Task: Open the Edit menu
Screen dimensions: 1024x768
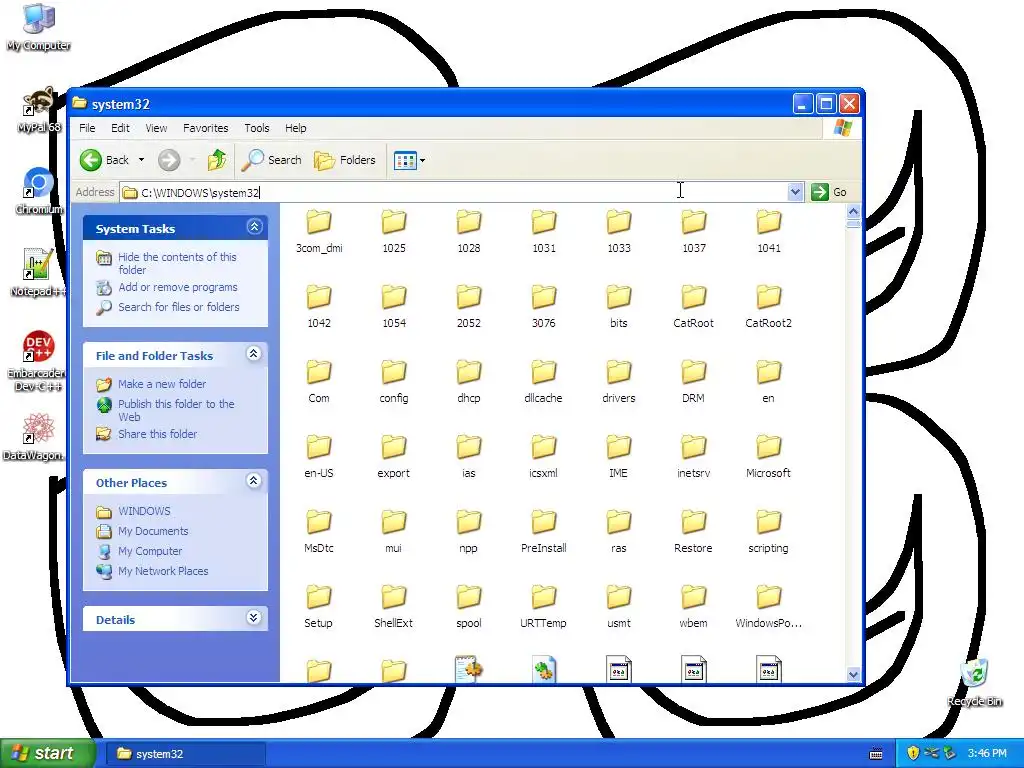Action: pyautogui.click(x=120, y=128)
